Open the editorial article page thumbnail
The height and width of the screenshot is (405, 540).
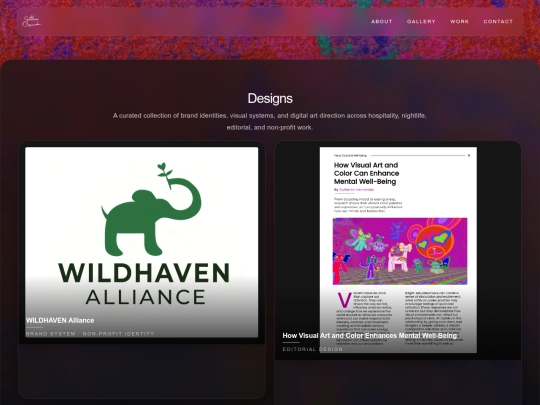(x=398, y=250)
